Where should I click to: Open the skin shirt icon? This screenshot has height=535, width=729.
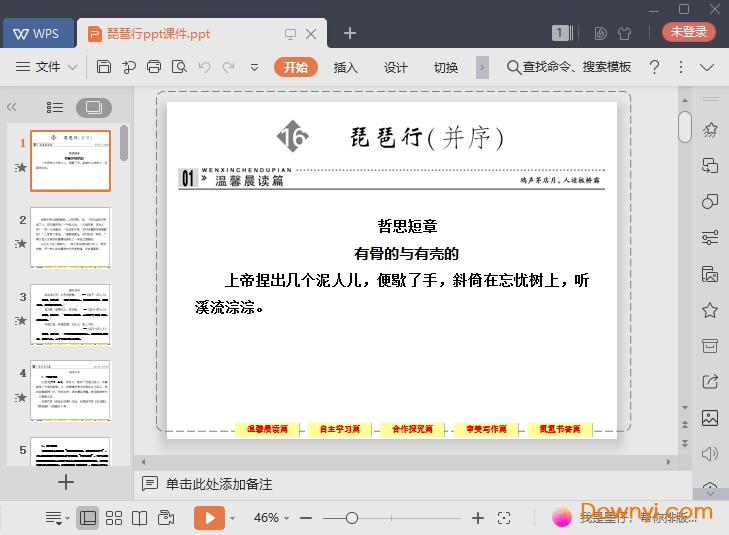(624, 33)
